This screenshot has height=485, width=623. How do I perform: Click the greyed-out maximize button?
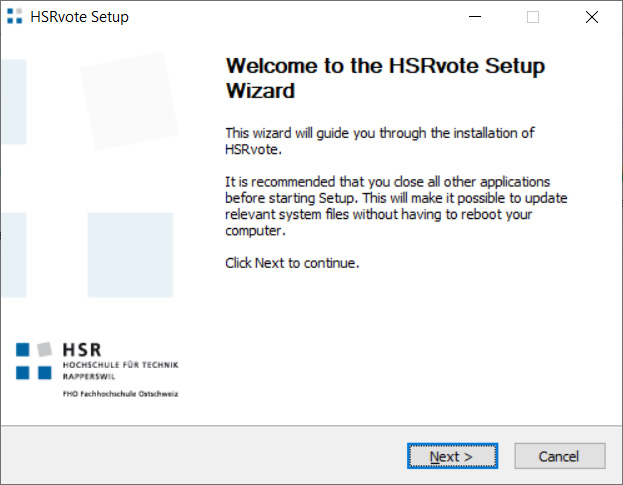click(533, 17)
